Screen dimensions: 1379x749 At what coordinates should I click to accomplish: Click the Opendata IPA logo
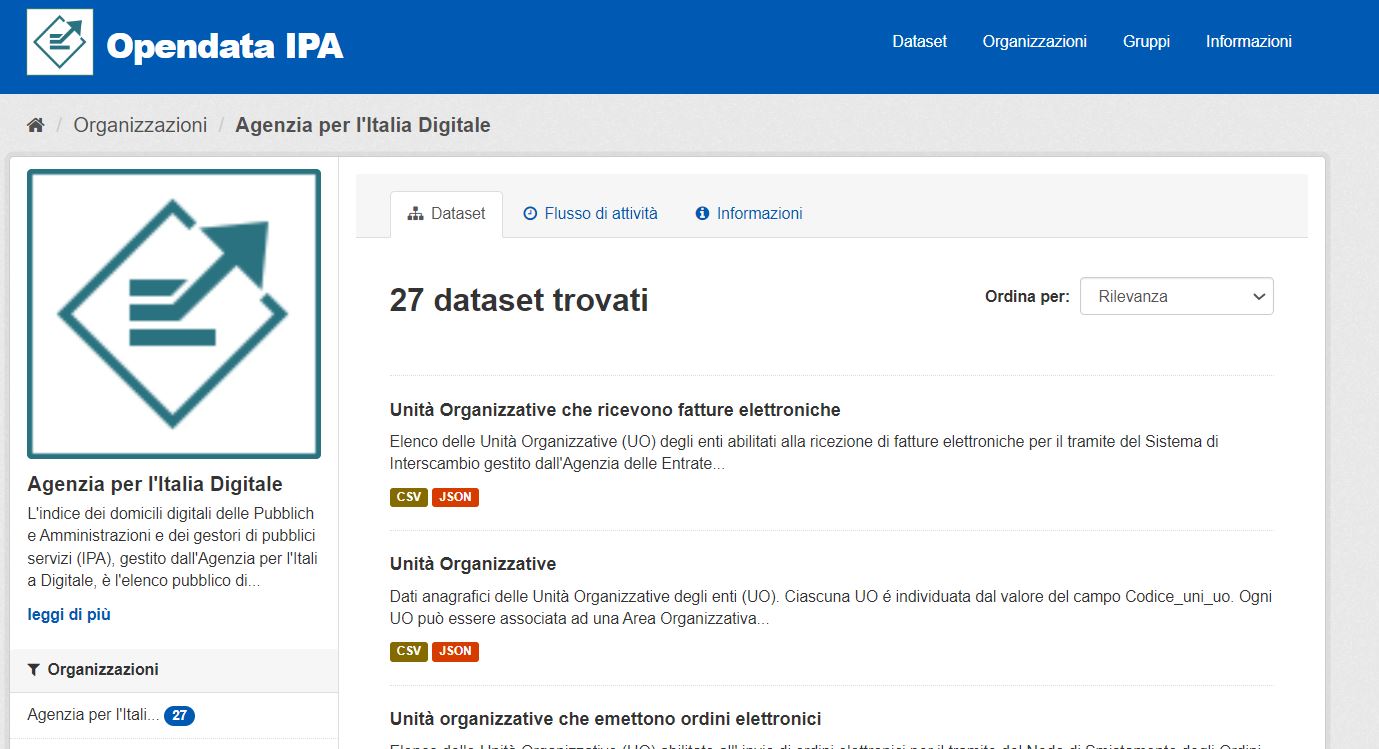click(x=185, y=43)
